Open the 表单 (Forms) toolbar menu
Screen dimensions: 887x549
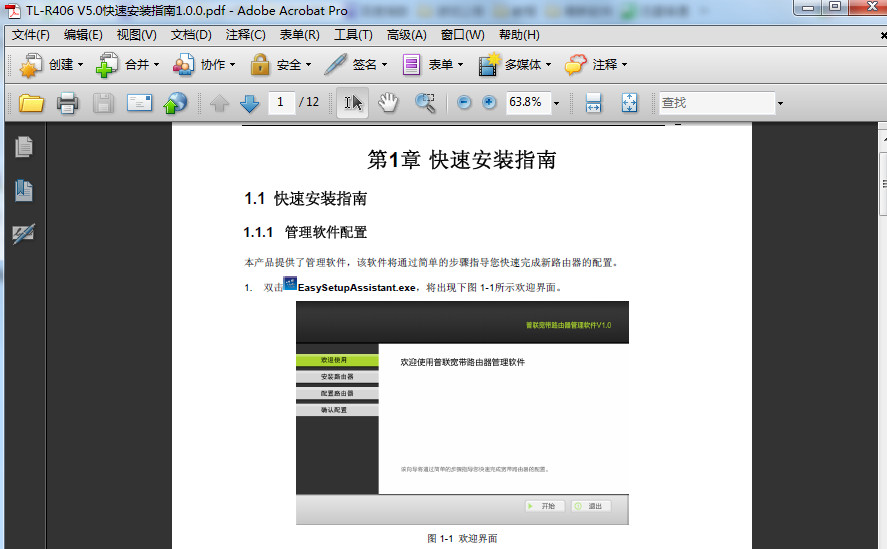pyautogui.click(x=433, y=65)
